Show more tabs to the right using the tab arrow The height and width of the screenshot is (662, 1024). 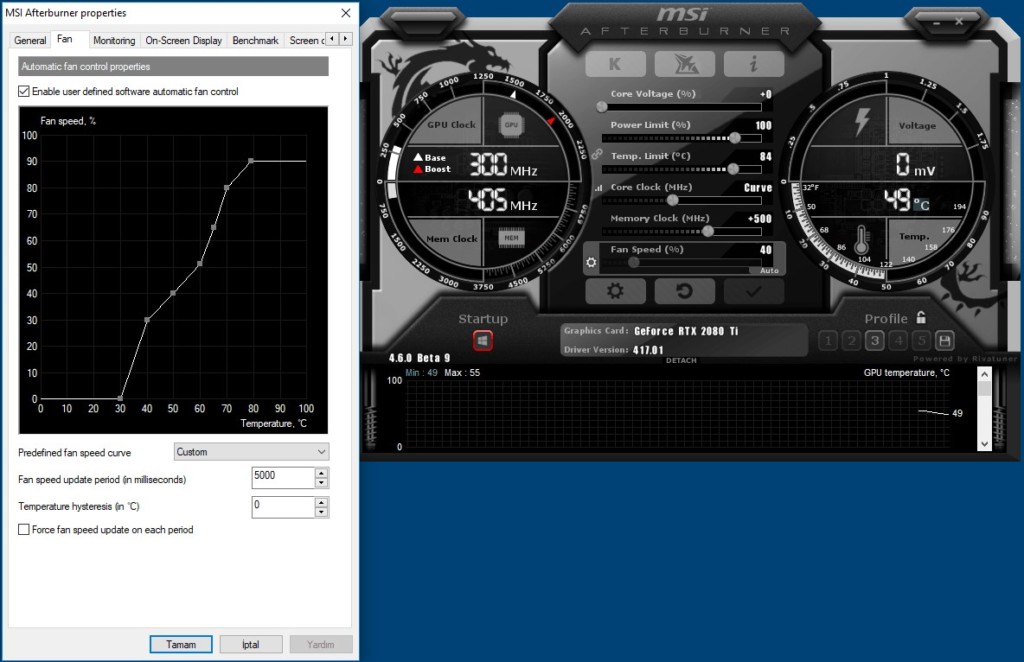click(345, 39)
